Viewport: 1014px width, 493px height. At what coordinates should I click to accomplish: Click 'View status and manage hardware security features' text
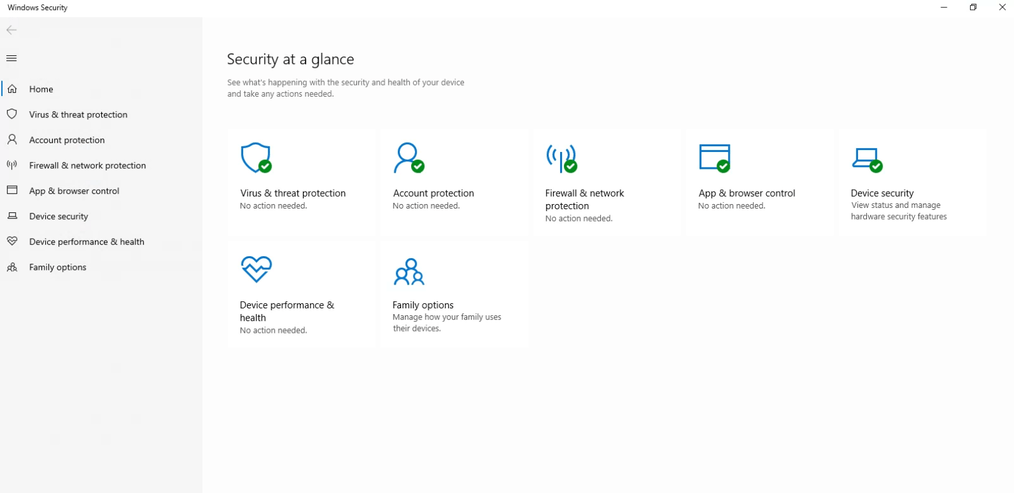(x=898, y=211)
